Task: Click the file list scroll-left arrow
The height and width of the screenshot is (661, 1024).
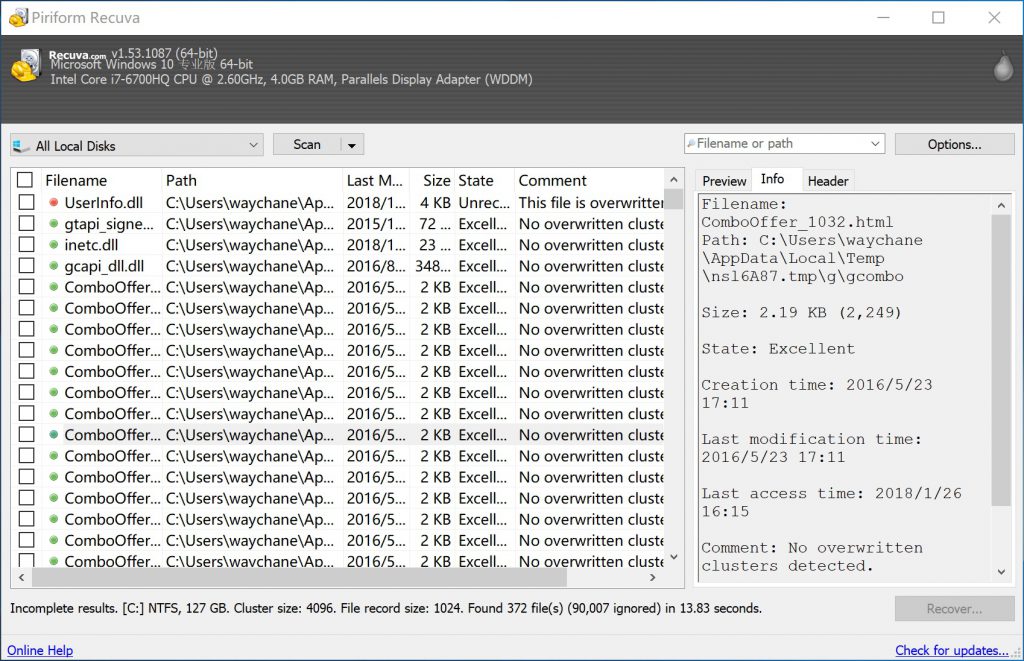Action: click(22, 577)
